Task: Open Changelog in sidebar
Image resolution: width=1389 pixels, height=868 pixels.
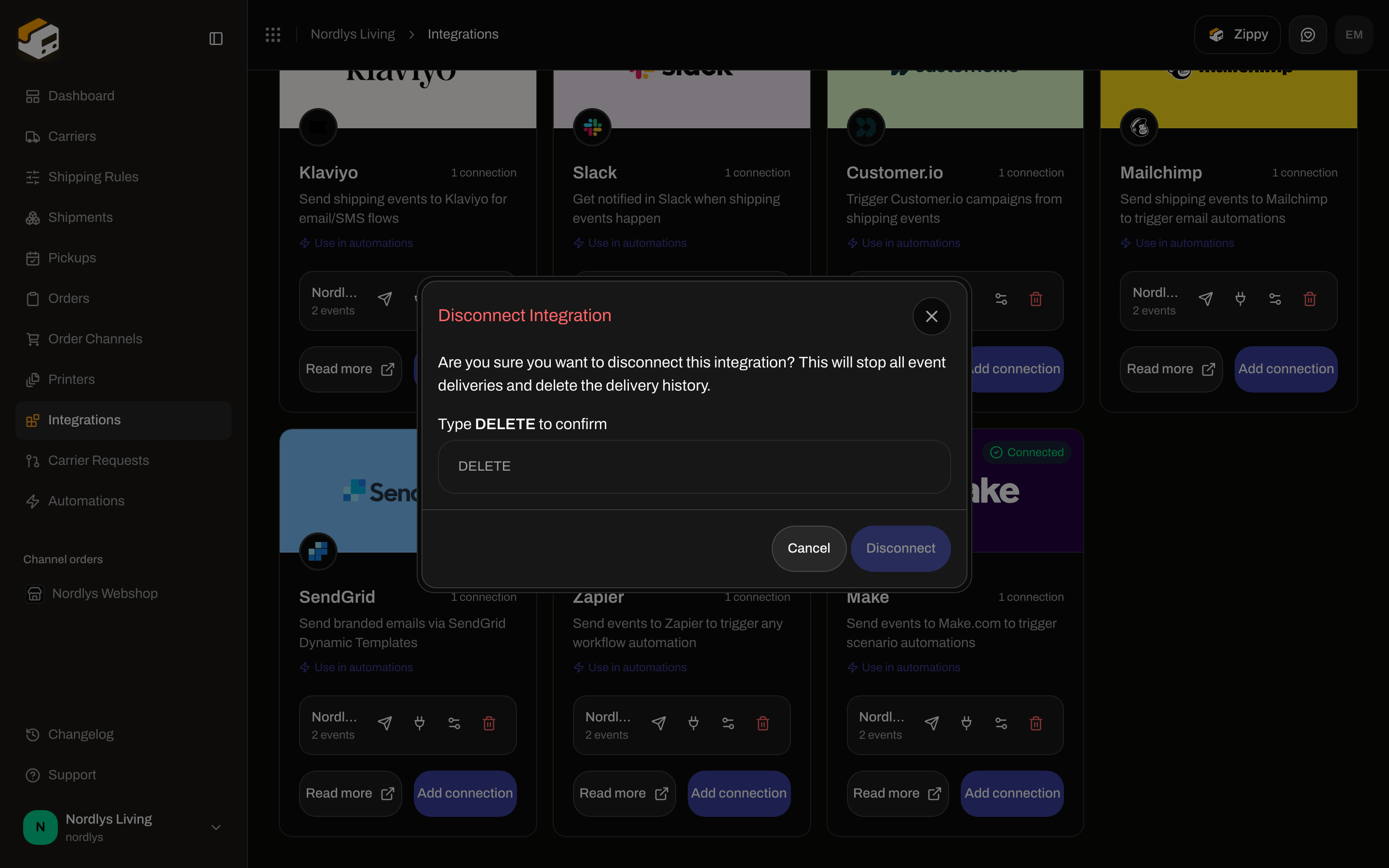Action: tap(123, 734)
